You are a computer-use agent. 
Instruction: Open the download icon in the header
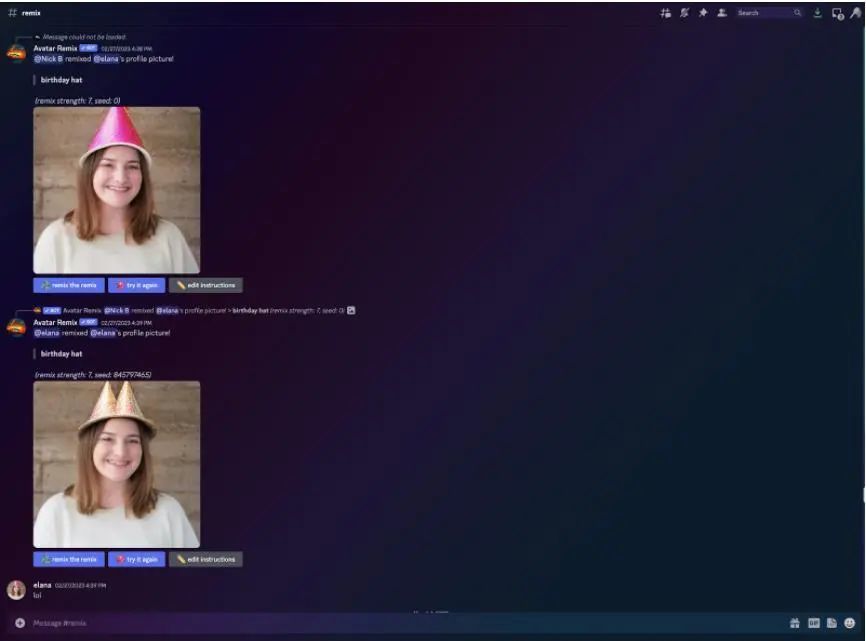click(817, 13)
